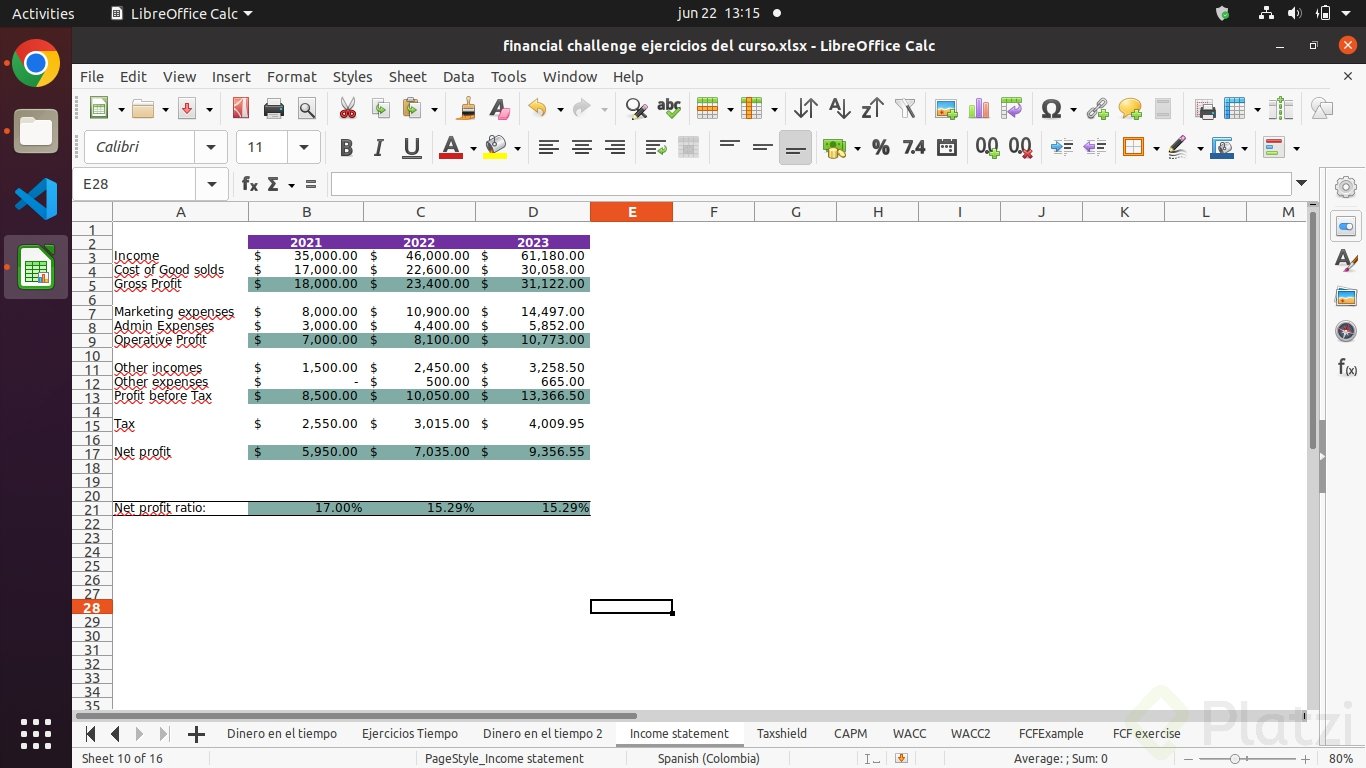Open the font size dropdown

(304, 147)
